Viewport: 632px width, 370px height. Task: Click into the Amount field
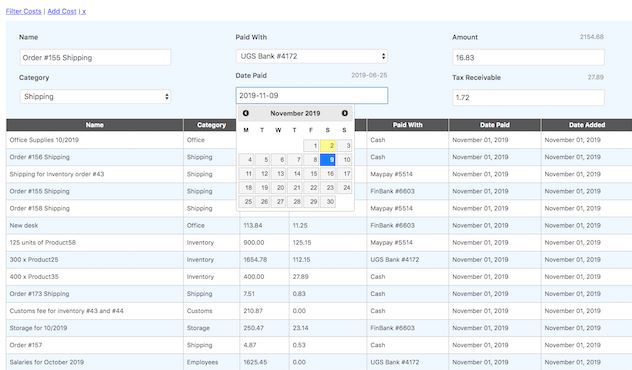[x=528, y=57]
